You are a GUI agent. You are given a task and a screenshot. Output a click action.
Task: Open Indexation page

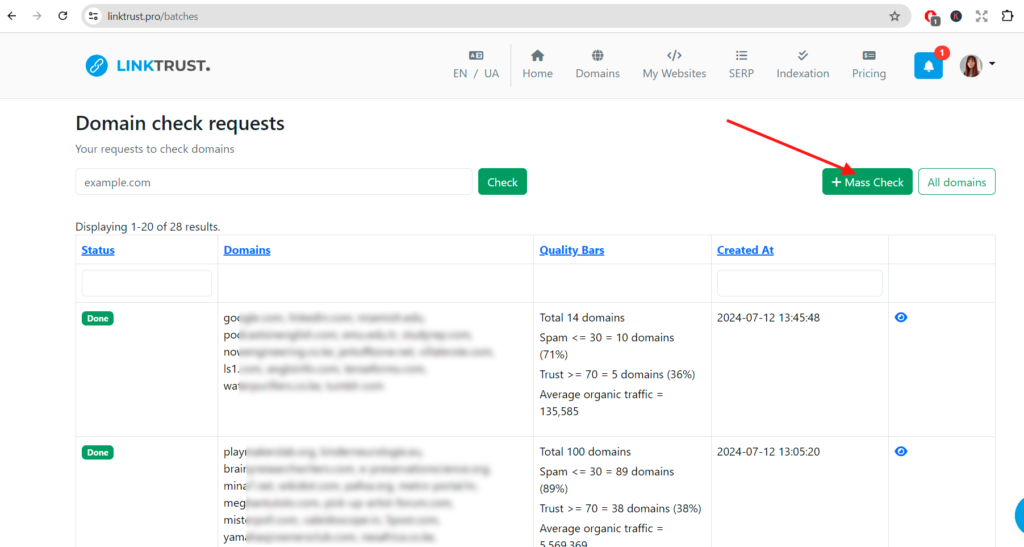(802, 65)
